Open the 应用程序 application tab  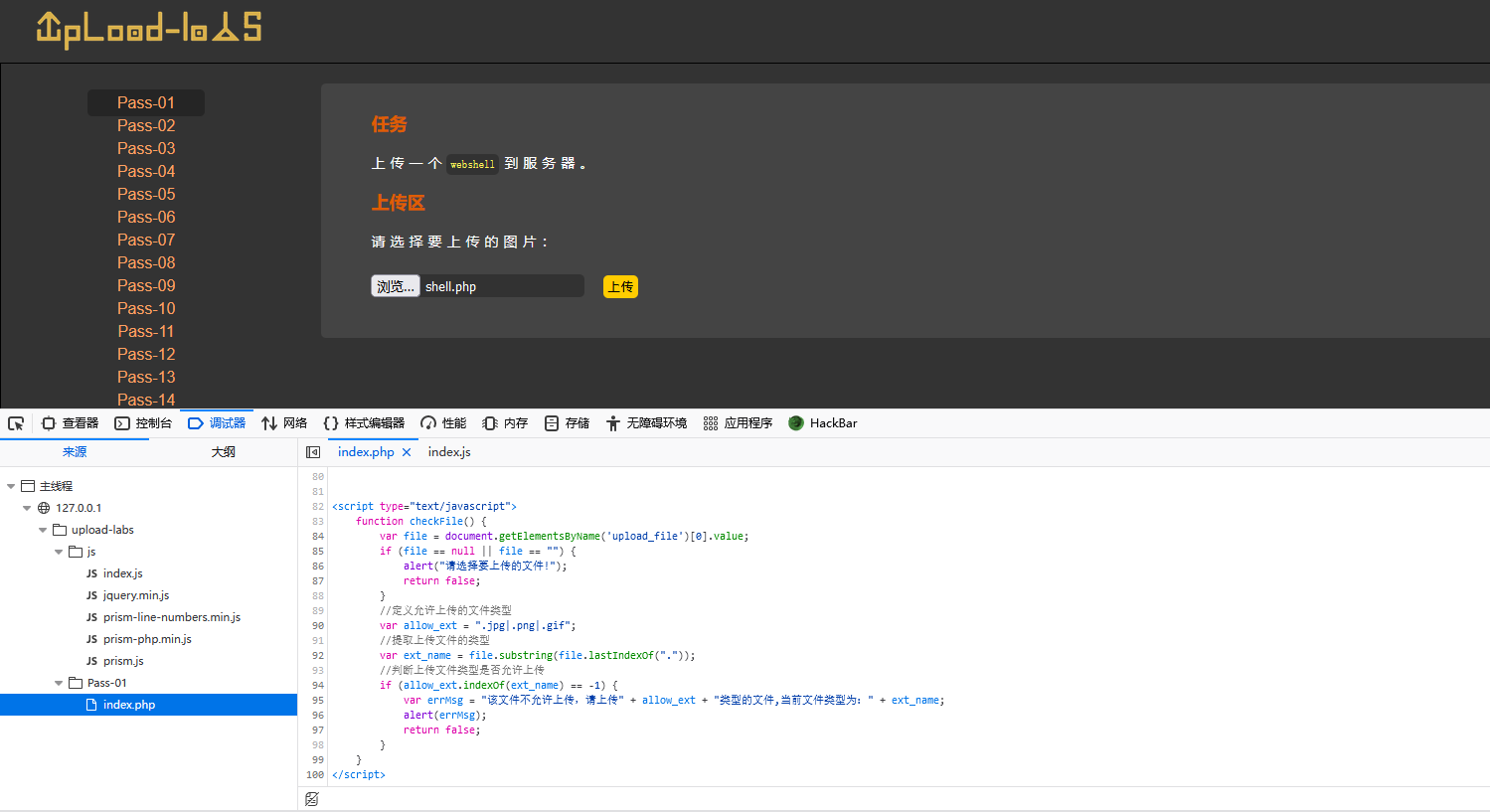pos(738,423)
